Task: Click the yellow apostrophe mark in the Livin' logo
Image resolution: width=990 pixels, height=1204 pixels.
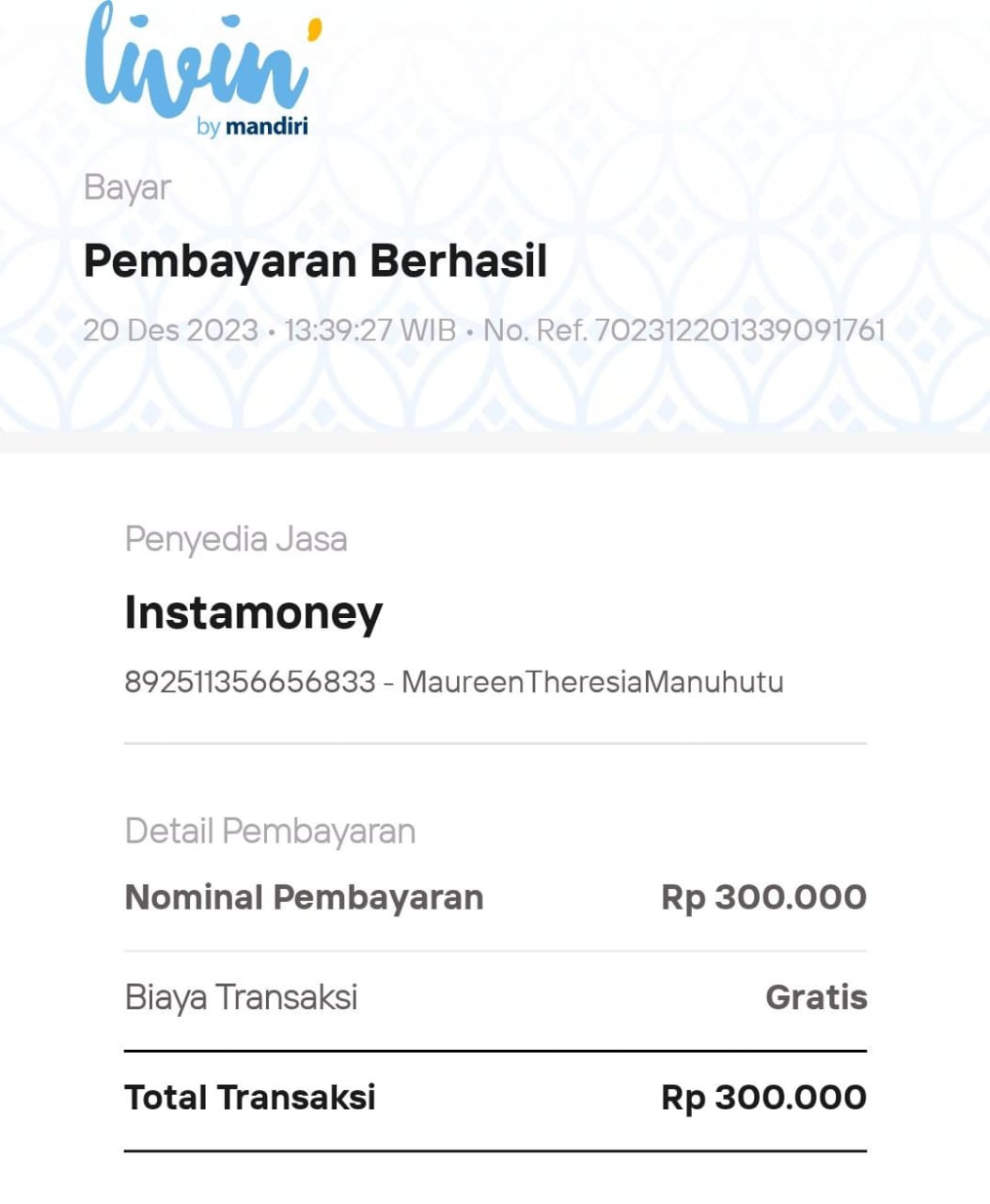Action: click(314, 31)
